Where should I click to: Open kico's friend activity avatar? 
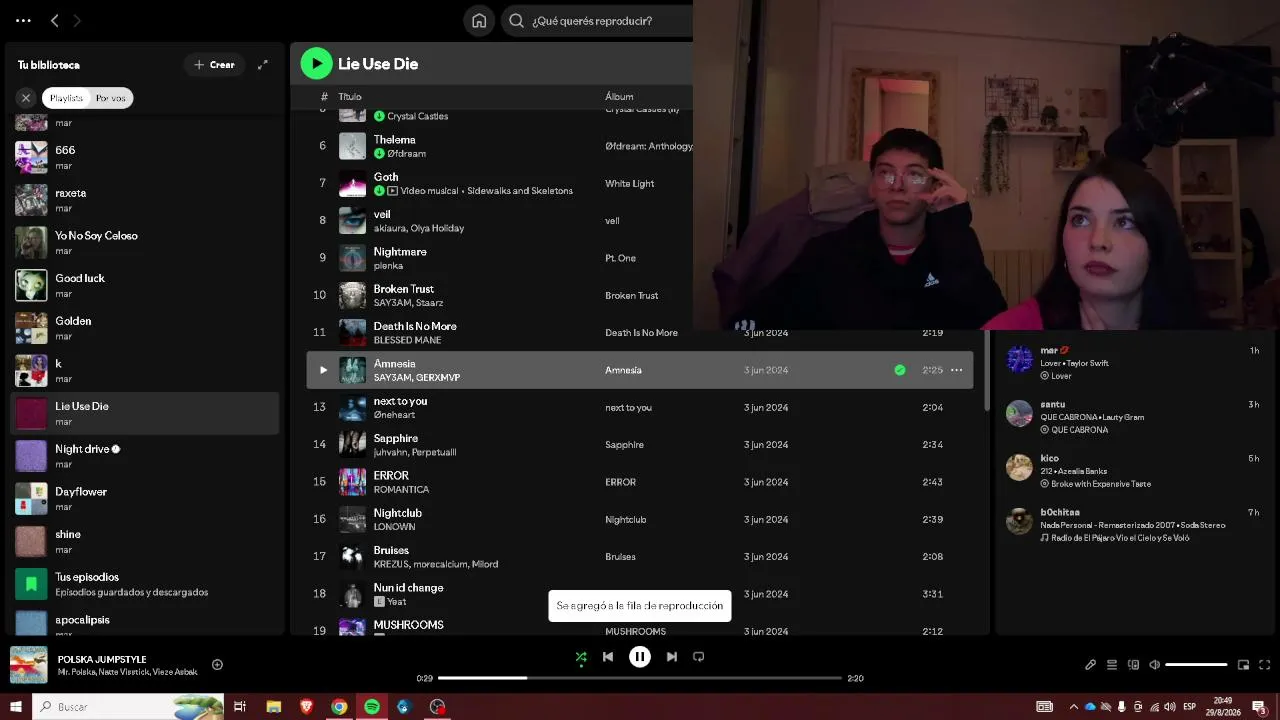1019,467
